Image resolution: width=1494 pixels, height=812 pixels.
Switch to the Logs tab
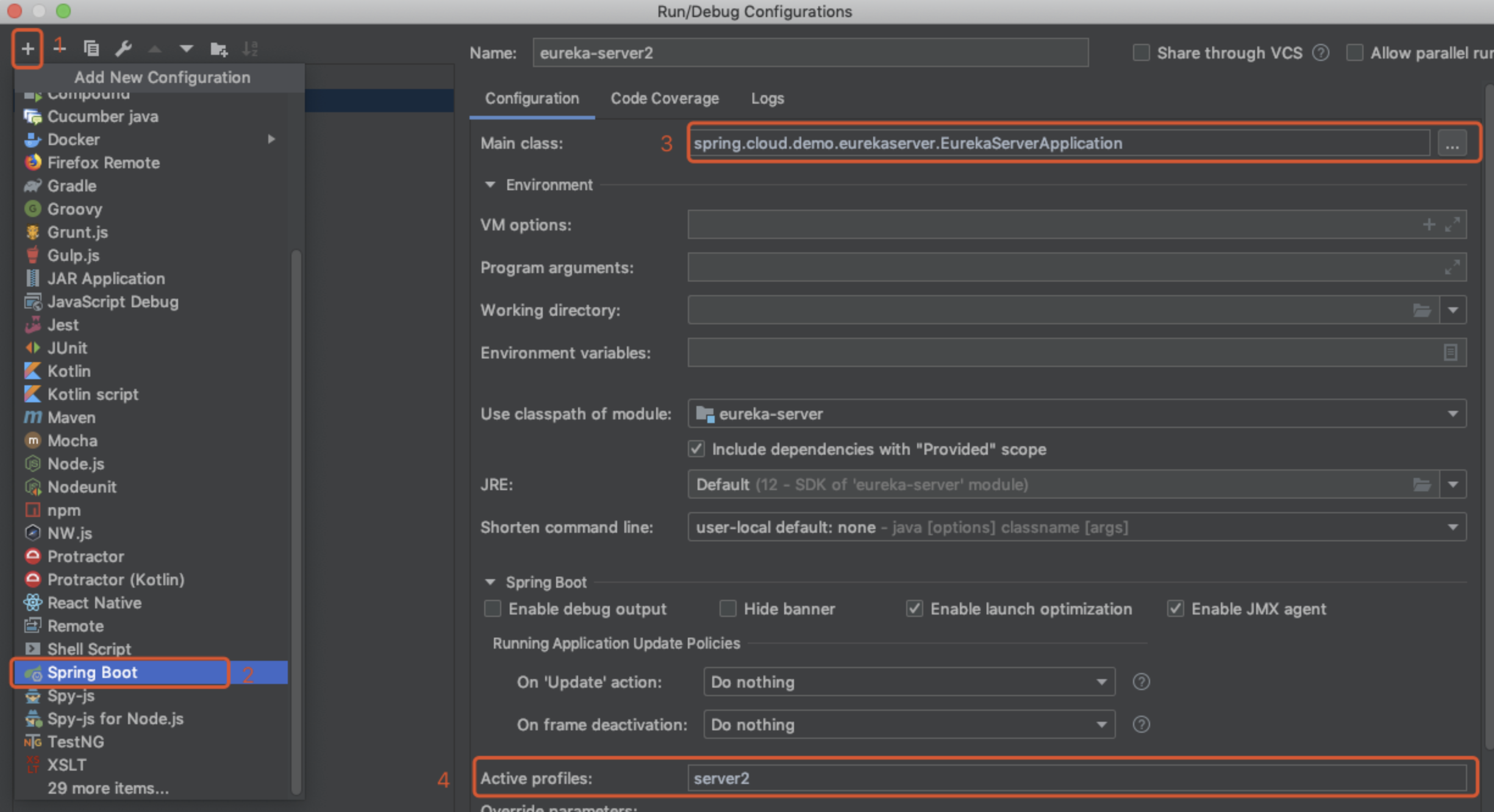point(767,99)
